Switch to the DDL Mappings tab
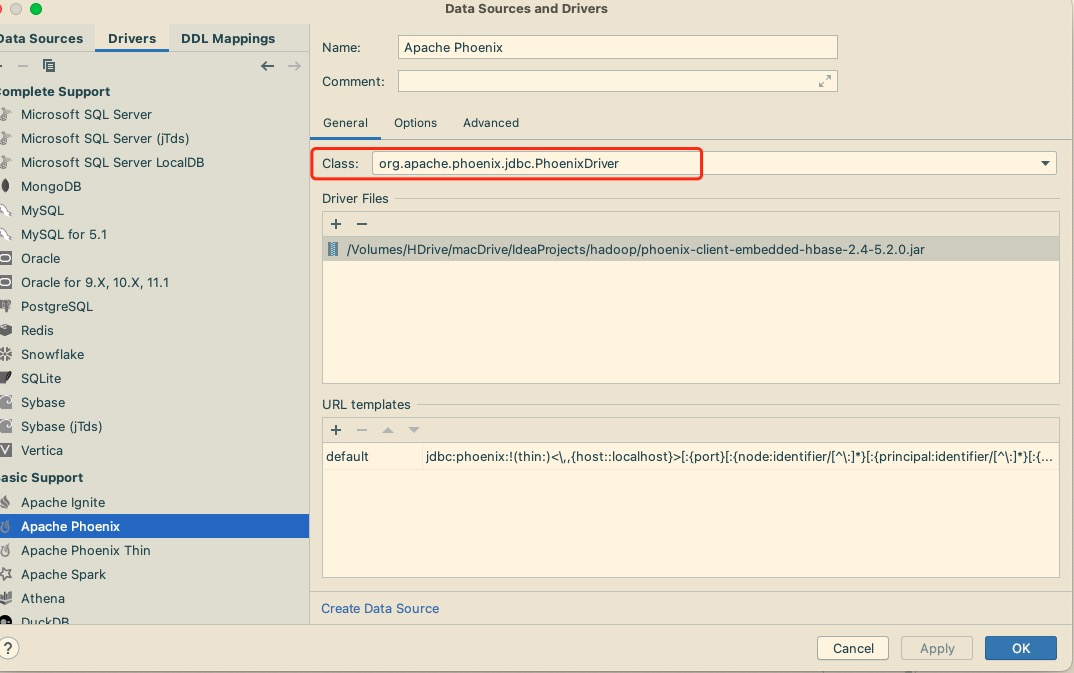The height and width of the screenshot is (673, 1074). coord(228,38)
